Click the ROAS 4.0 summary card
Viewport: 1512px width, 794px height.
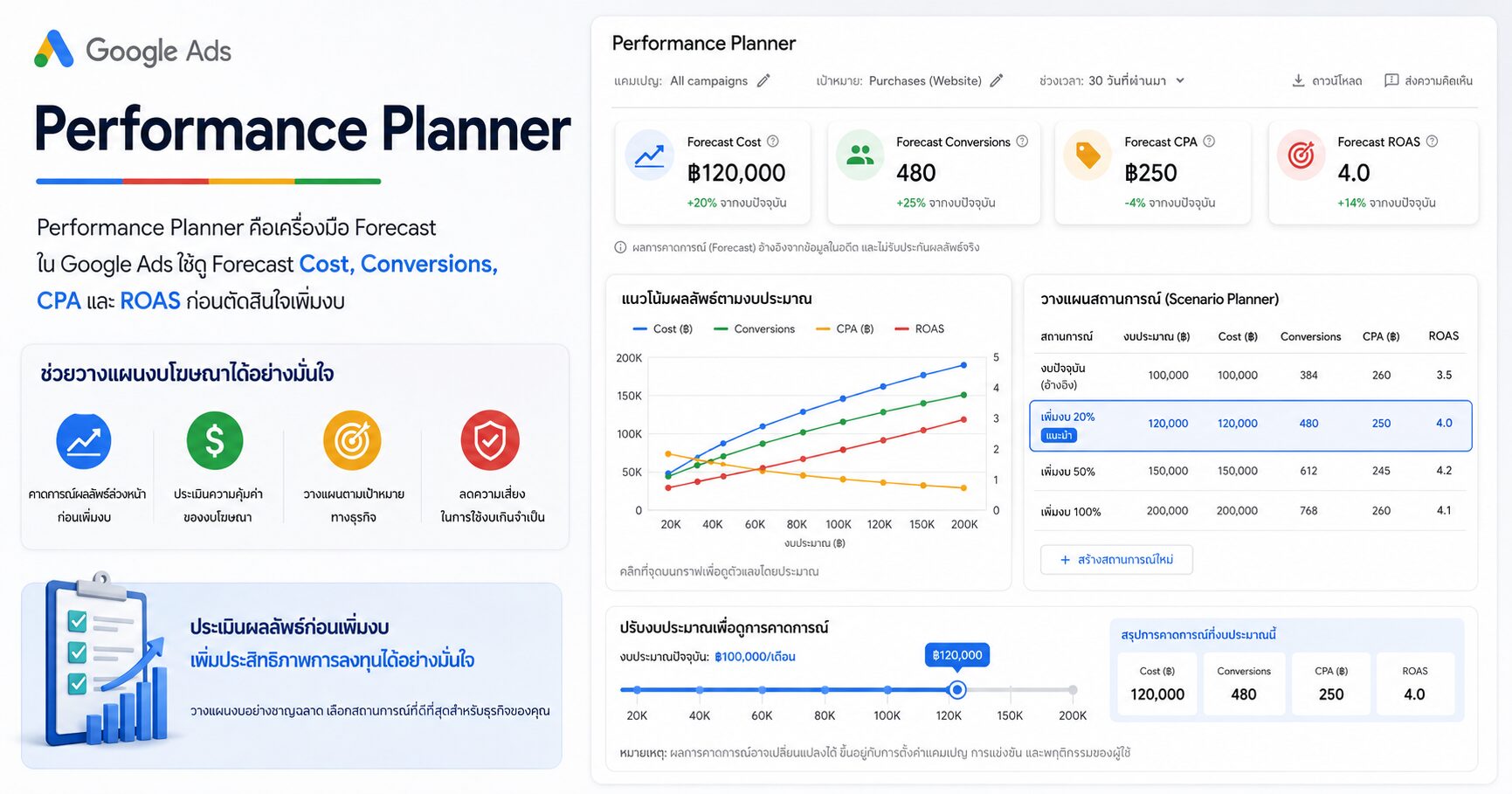(x=1415, y=684)
